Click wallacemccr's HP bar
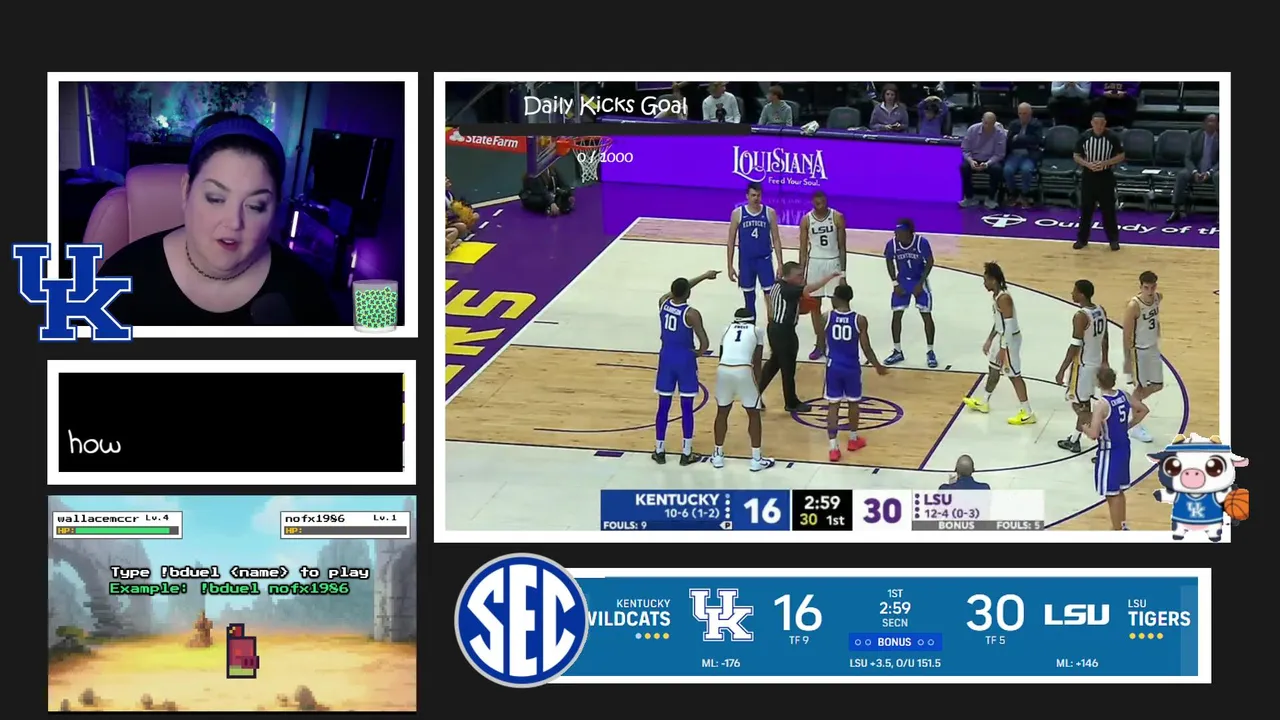This screenshot has width=1280, height=720. point(118,531)
